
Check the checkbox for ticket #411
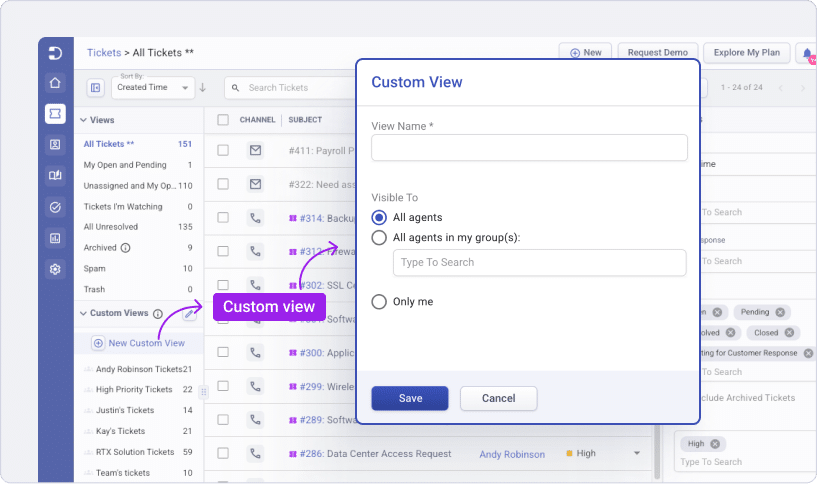tap(223, 151)
